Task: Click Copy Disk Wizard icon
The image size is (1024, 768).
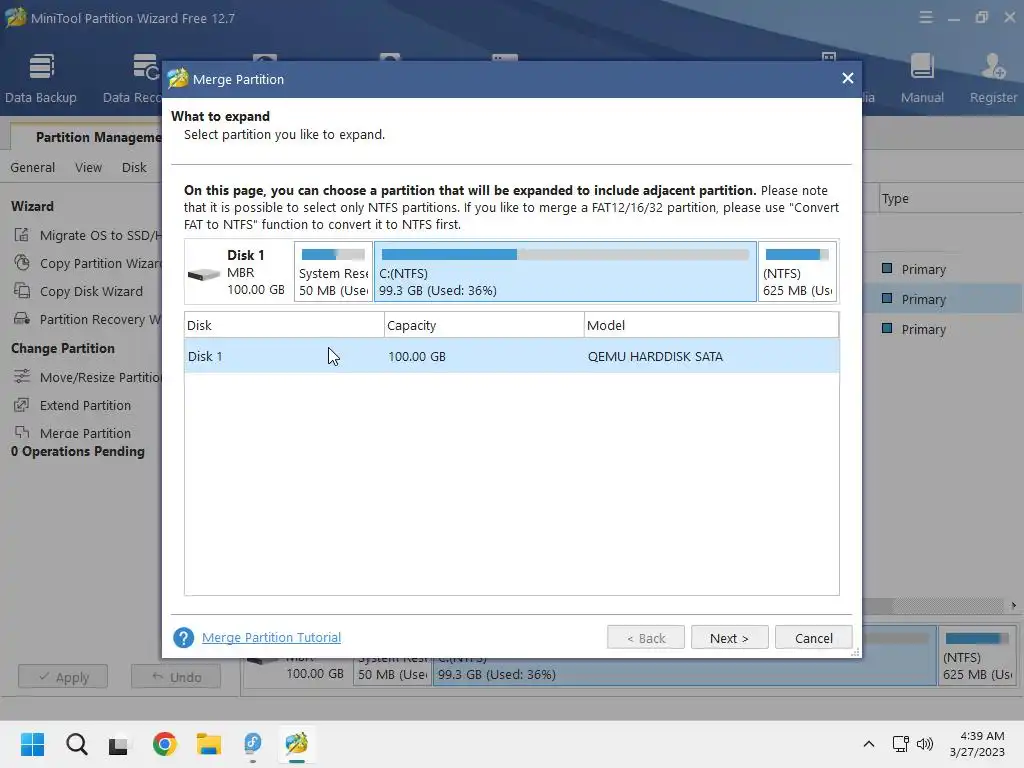Action: click(22, 291)
